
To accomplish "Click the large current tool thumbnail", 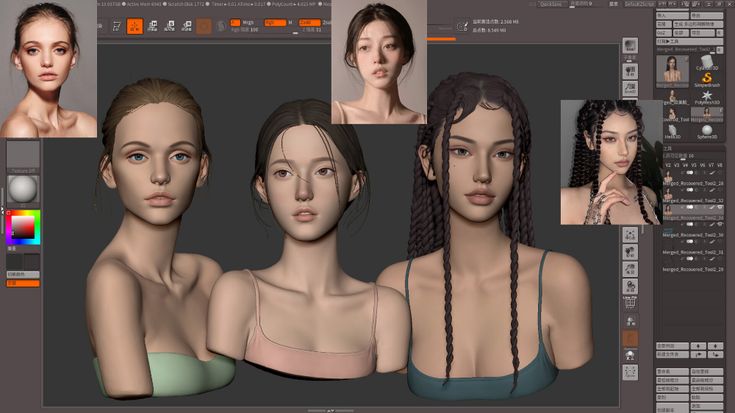I will click(673, 71).
